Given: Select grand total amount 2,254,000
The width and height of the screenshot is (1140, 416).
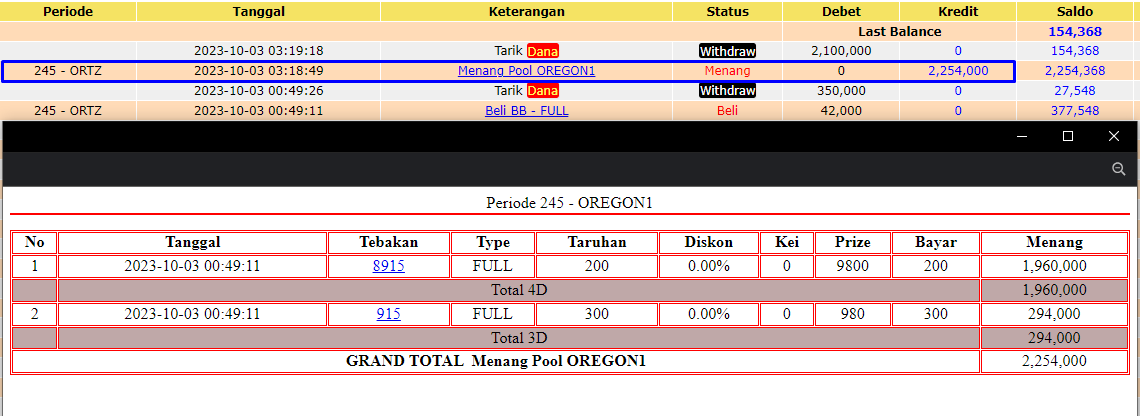Looking at the screenshot, I should 1054,361.
